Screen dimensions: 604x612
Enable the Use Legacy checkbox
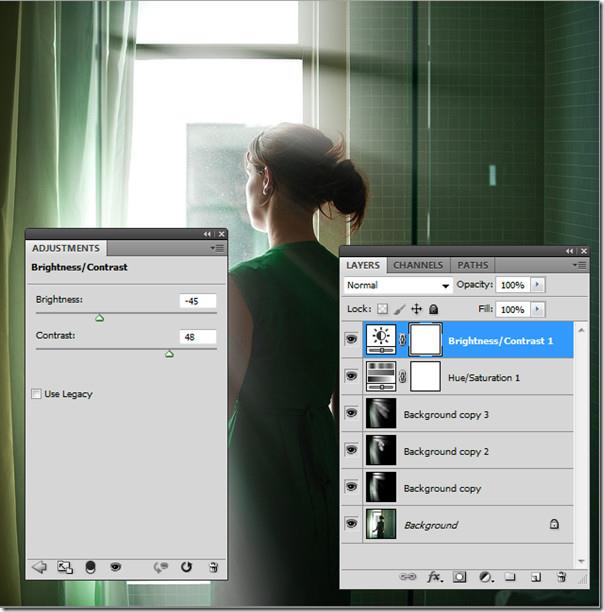click(37, 394)
